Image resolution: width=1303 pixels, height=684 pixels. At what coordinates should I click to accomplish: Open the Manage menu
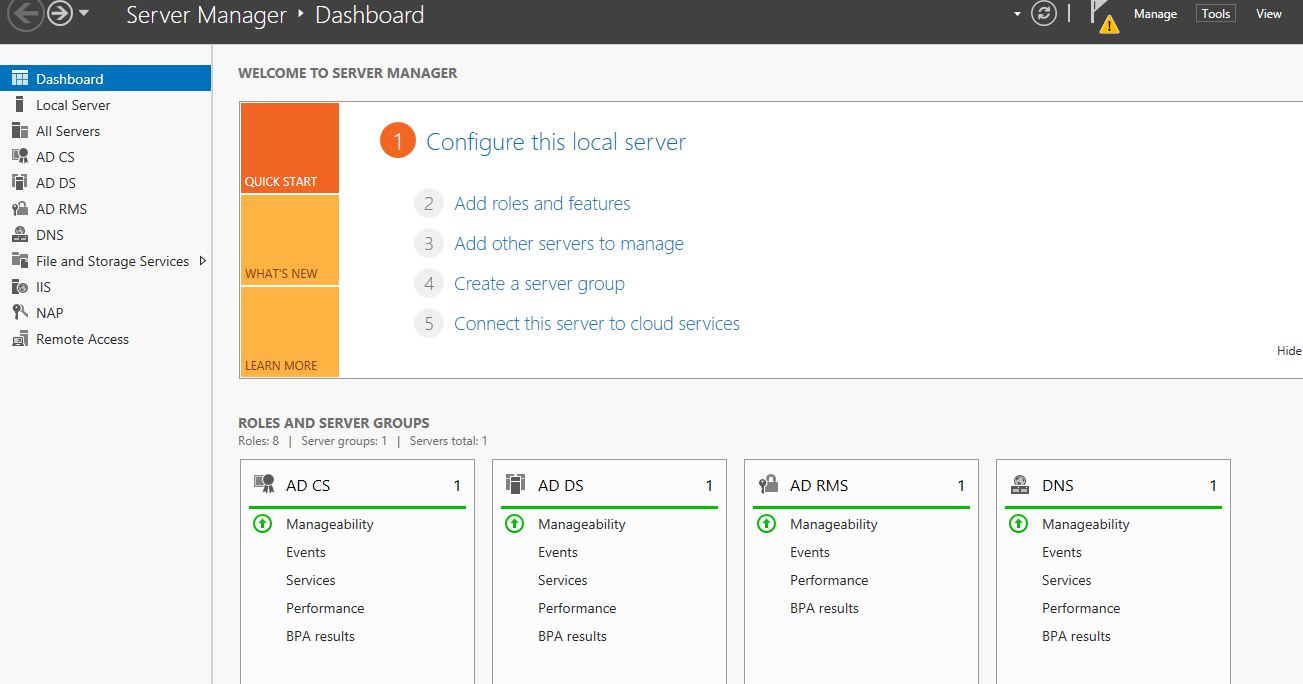coord(1155,14)
